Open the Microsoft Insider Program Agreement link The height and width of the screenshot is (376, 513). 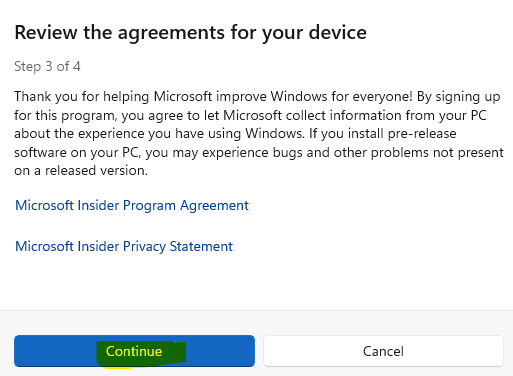click(x=132, y=205)
